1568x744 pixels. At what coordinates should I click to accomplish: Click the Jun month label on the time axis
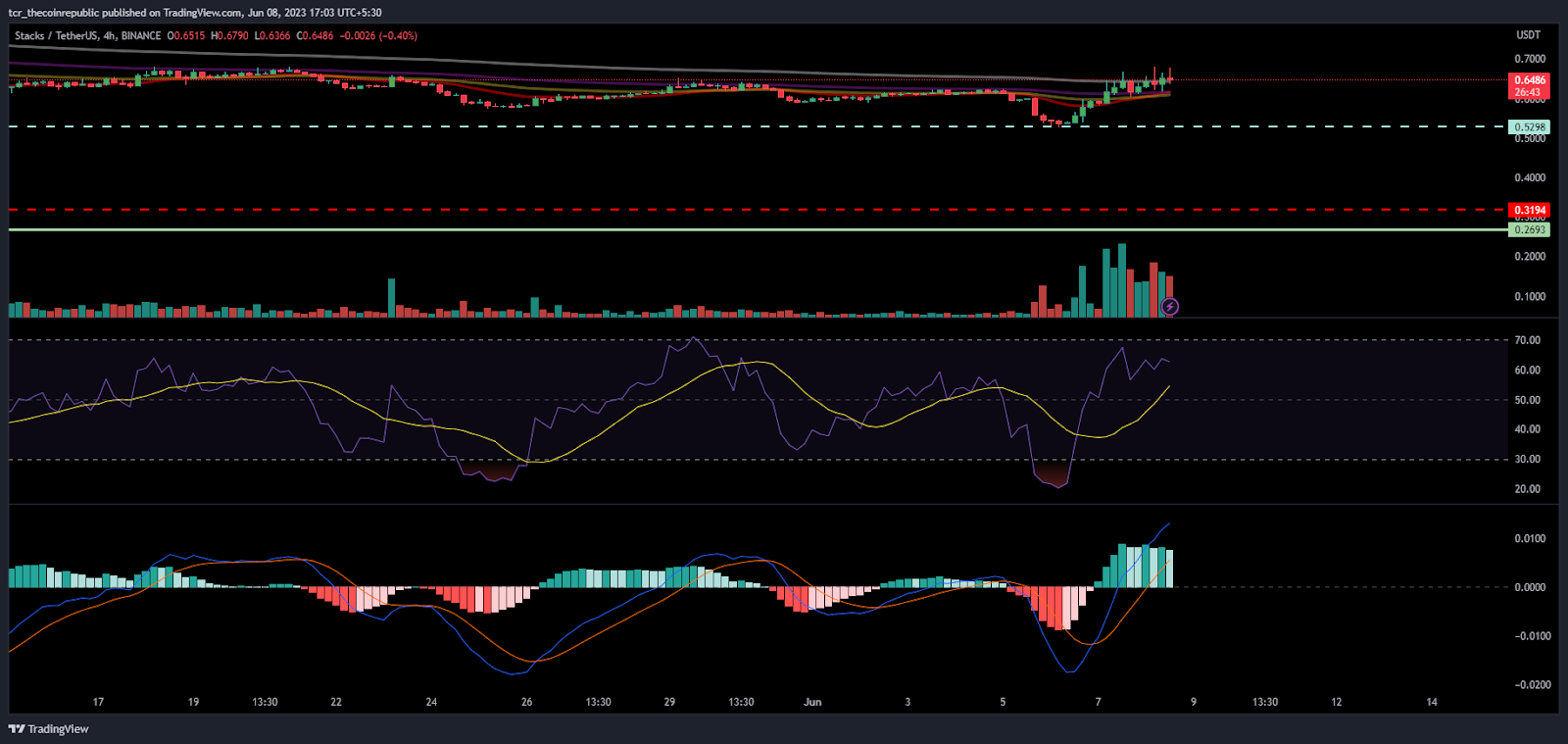pyautogui.click(x=812, y=702)
